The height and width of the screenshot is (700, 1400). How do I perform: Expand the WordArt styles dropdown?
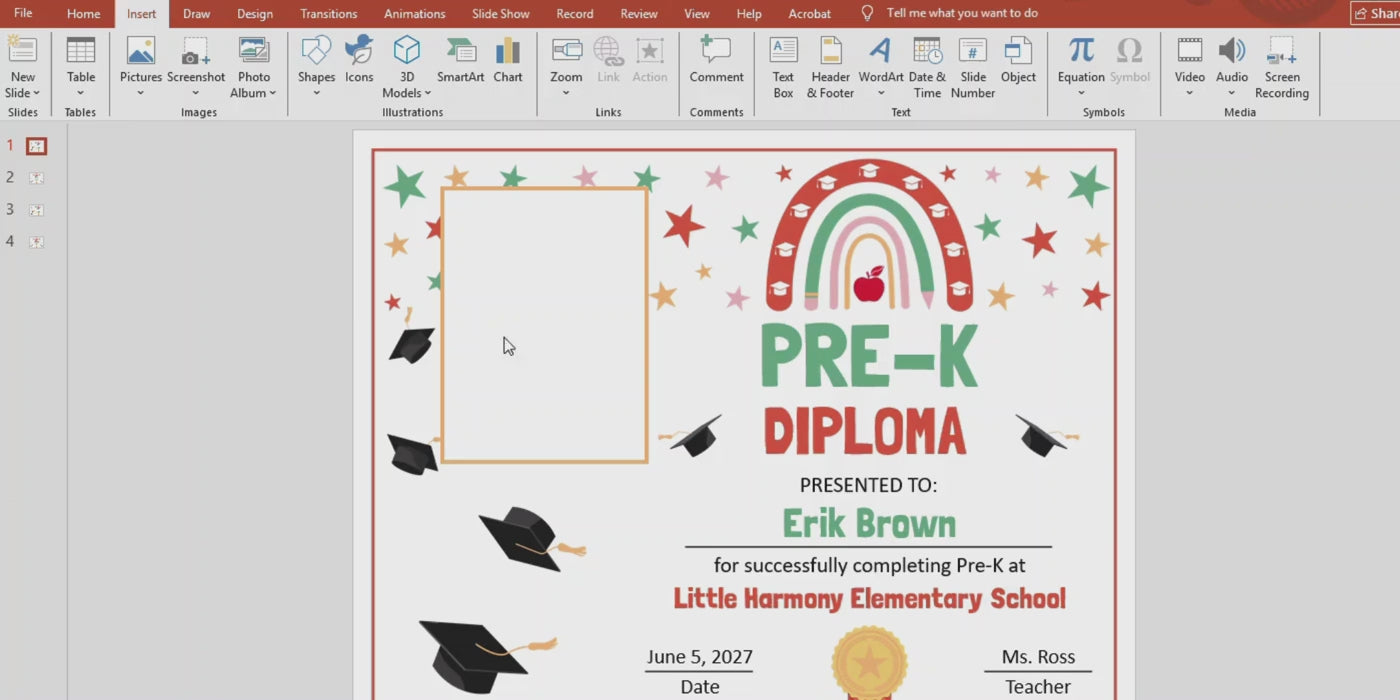881,93
